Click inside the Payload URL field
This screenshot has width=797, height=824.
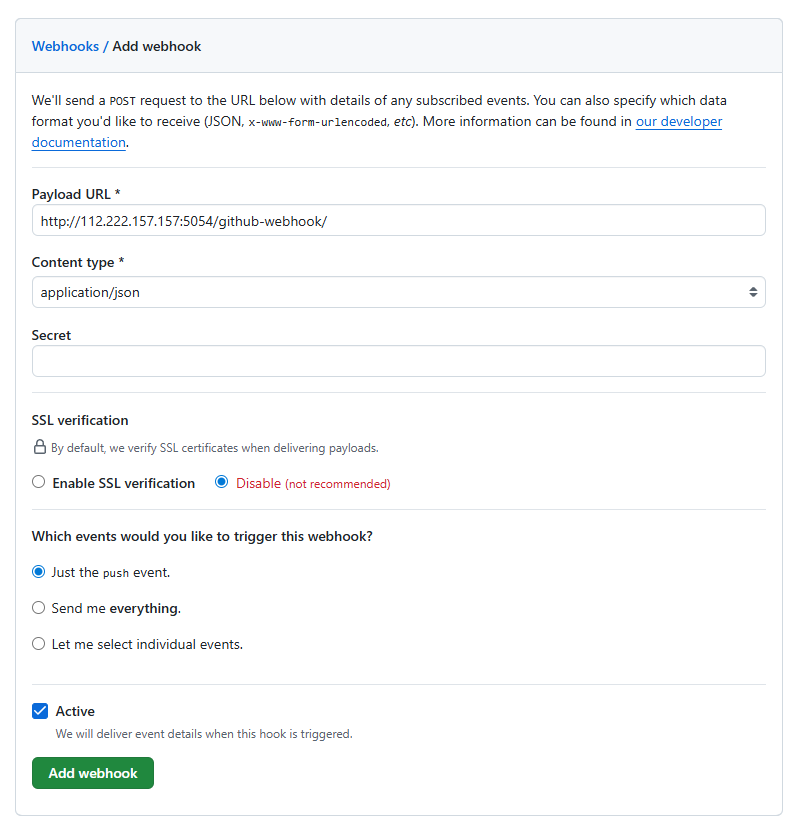point(398,221)
